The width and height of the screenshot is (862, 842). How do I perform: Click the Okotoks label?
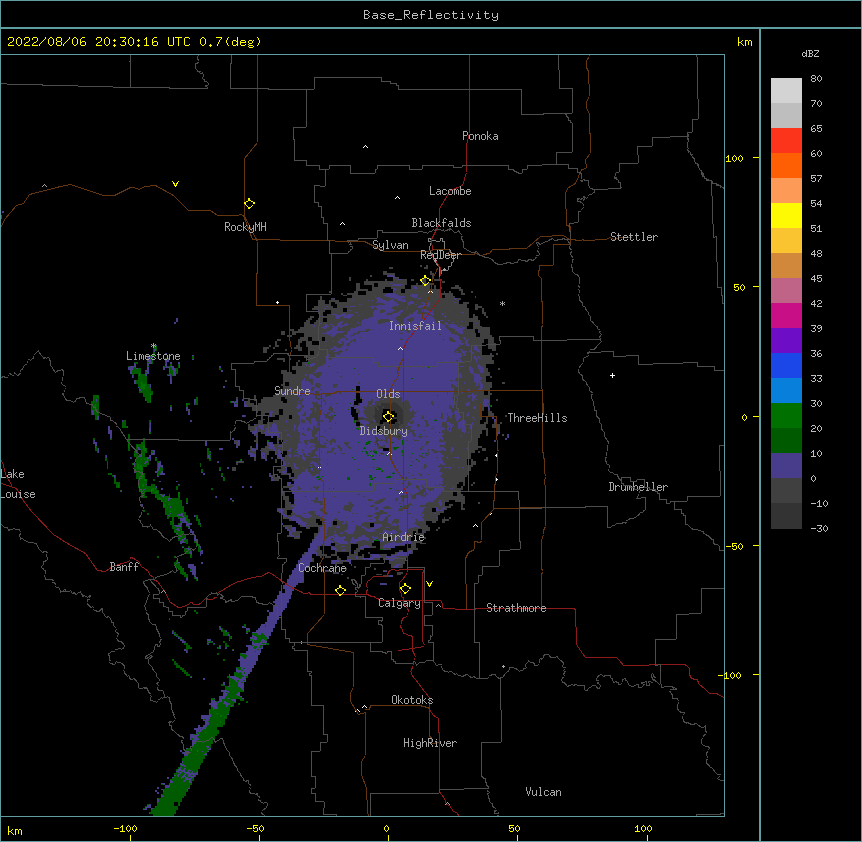click(412, 700)
